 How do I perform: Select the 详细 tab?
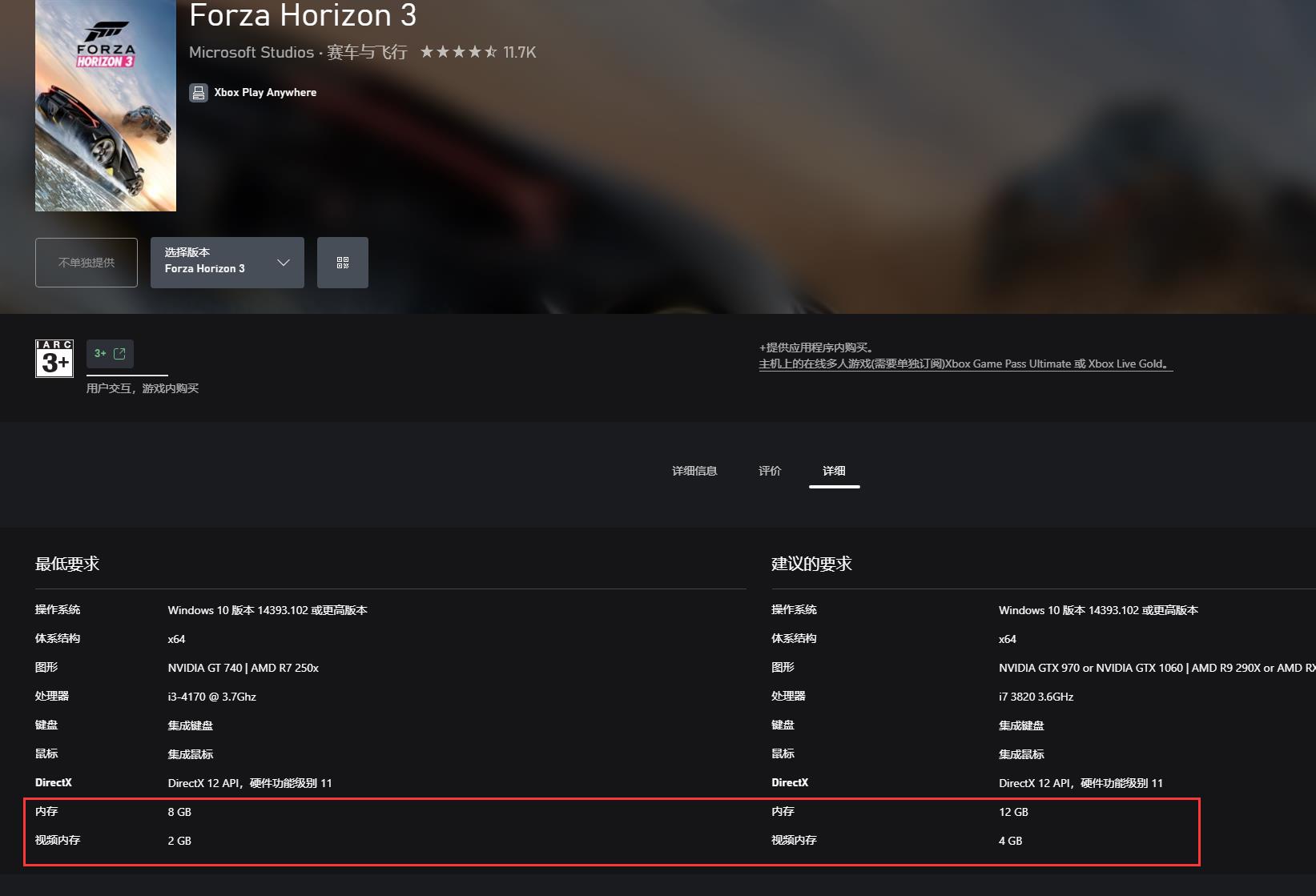834,471
